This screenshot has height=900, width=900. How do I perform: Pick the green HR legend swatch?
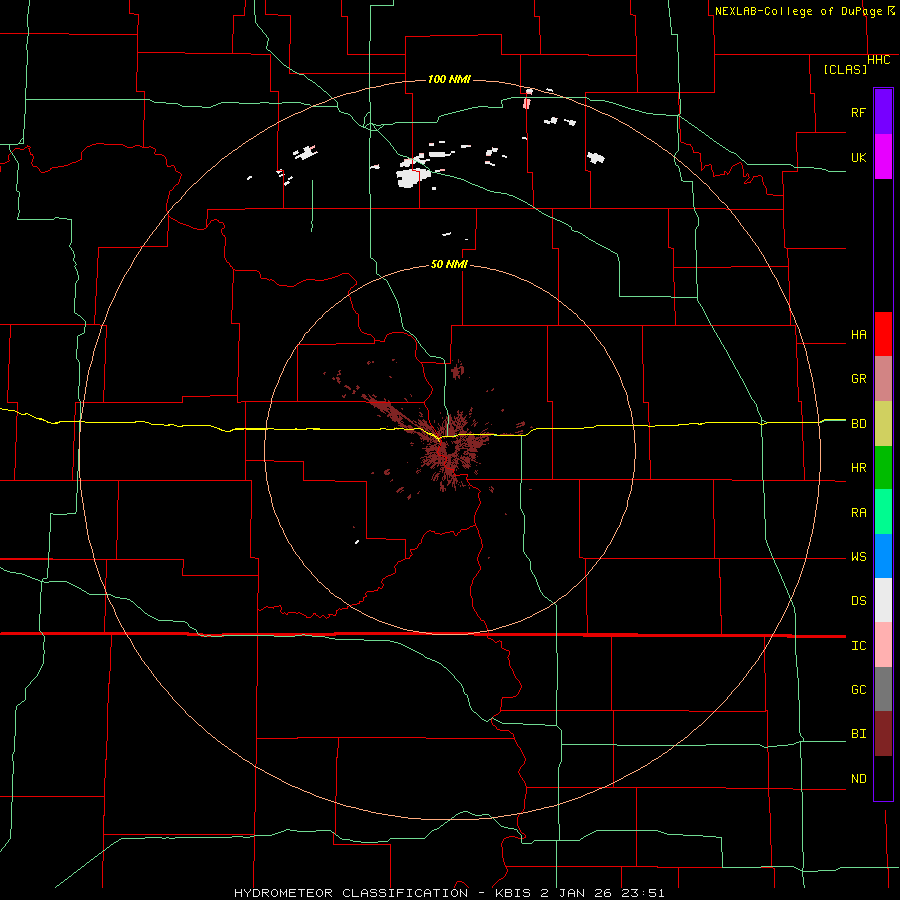click(883, 468)
